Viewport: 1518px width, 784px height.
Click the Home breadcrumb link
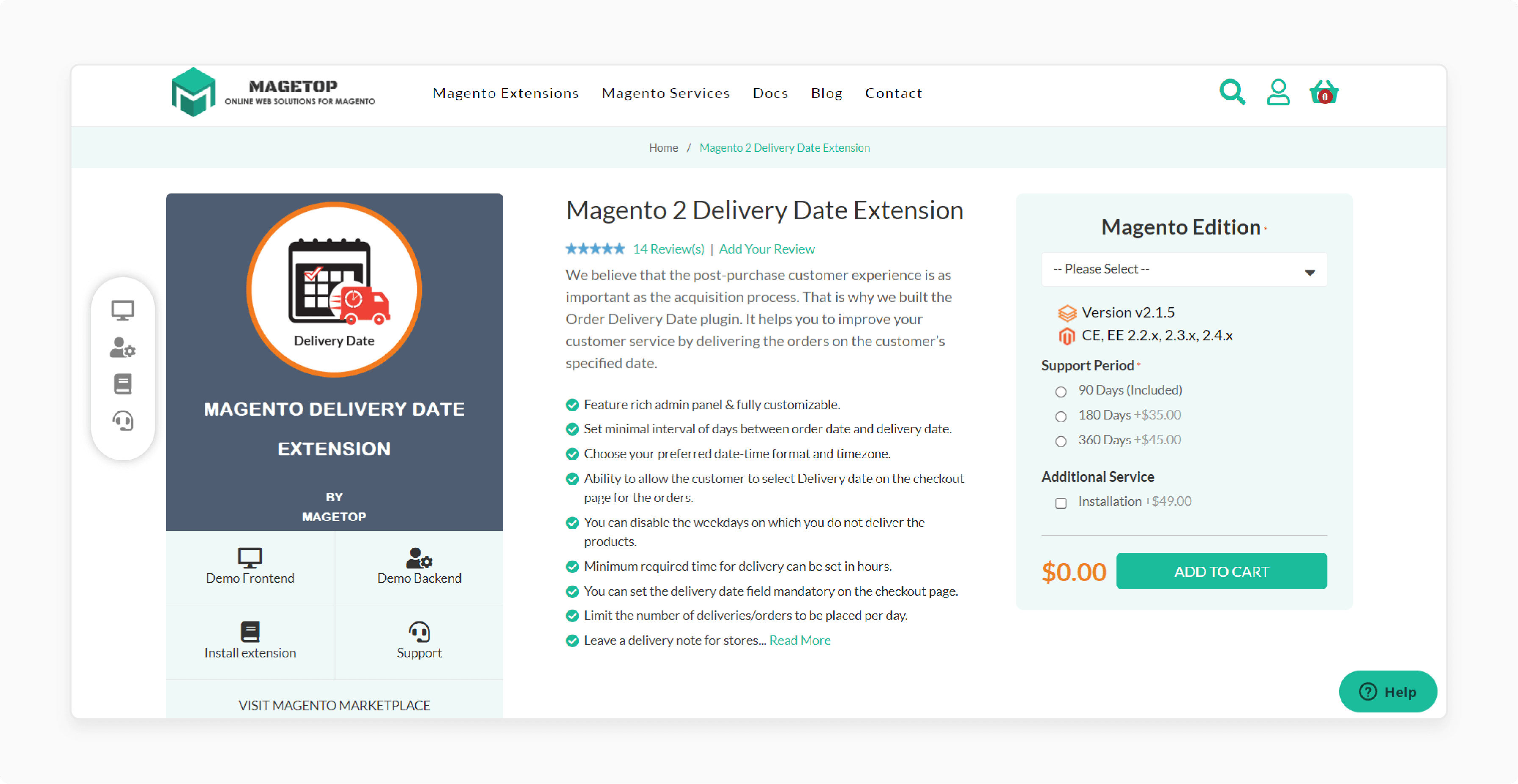click(x=663, y=148)
